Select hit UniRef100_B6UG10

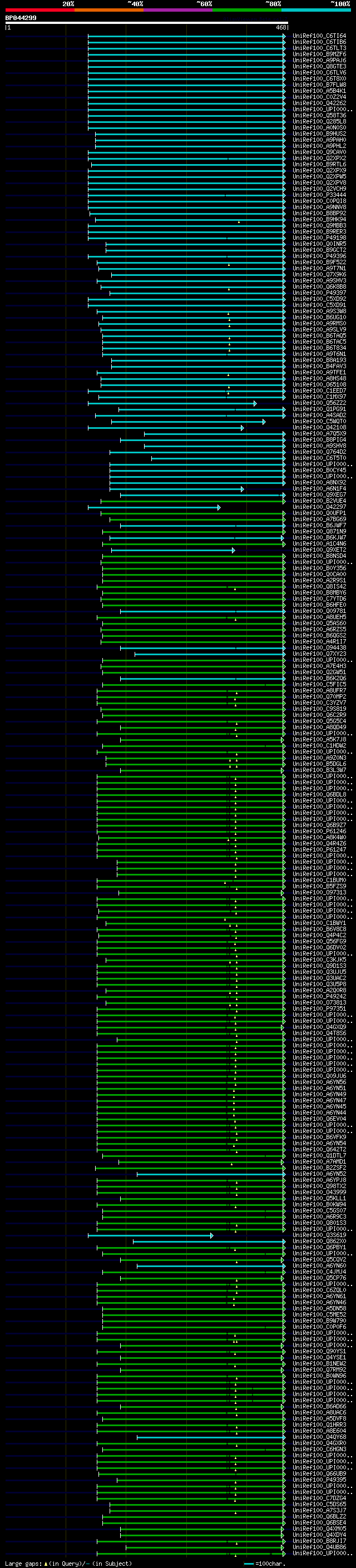point(319,318)
